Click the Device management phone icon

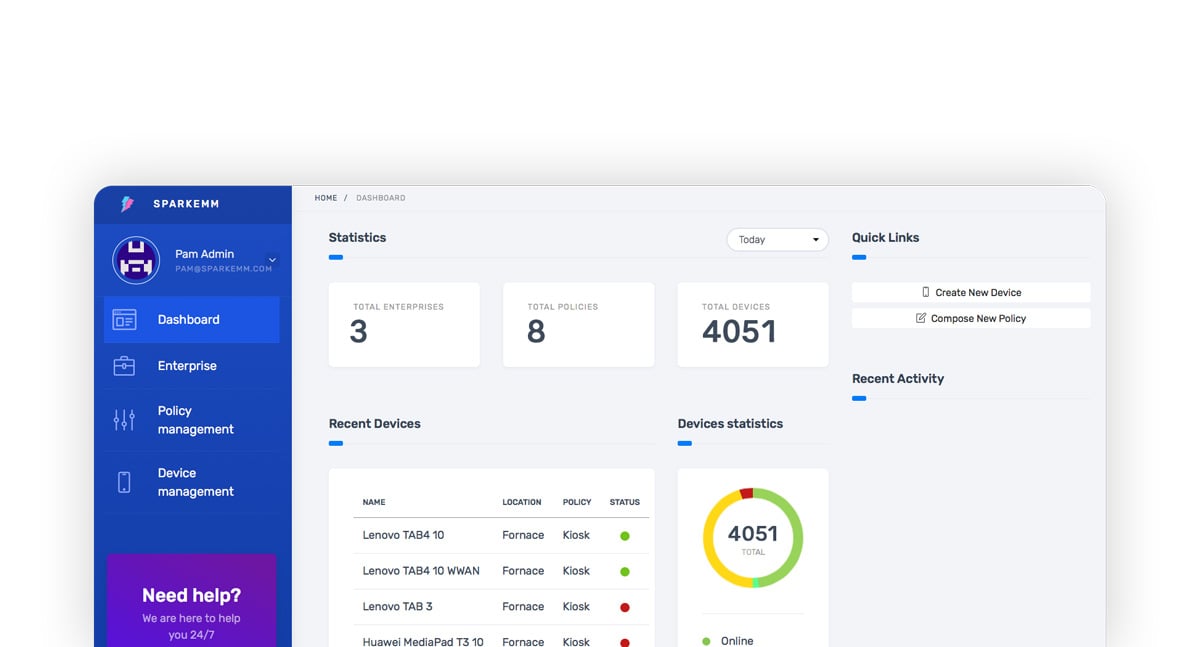click(x=124, y=482)
